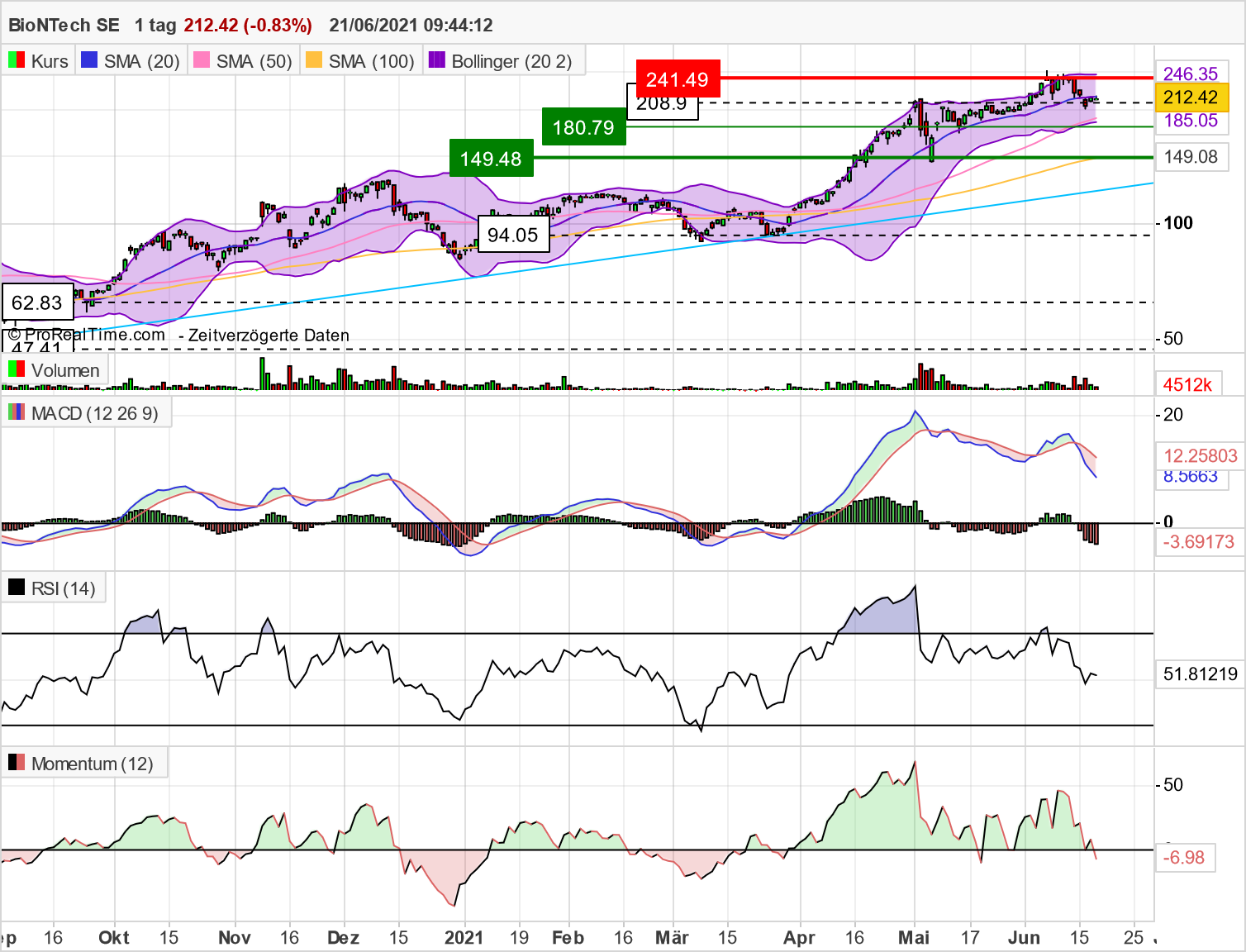Click the purple Bollinger (20 2) icon
Image resolution: width=1246 pixels, height=952 pixels.
pos(435,60)
